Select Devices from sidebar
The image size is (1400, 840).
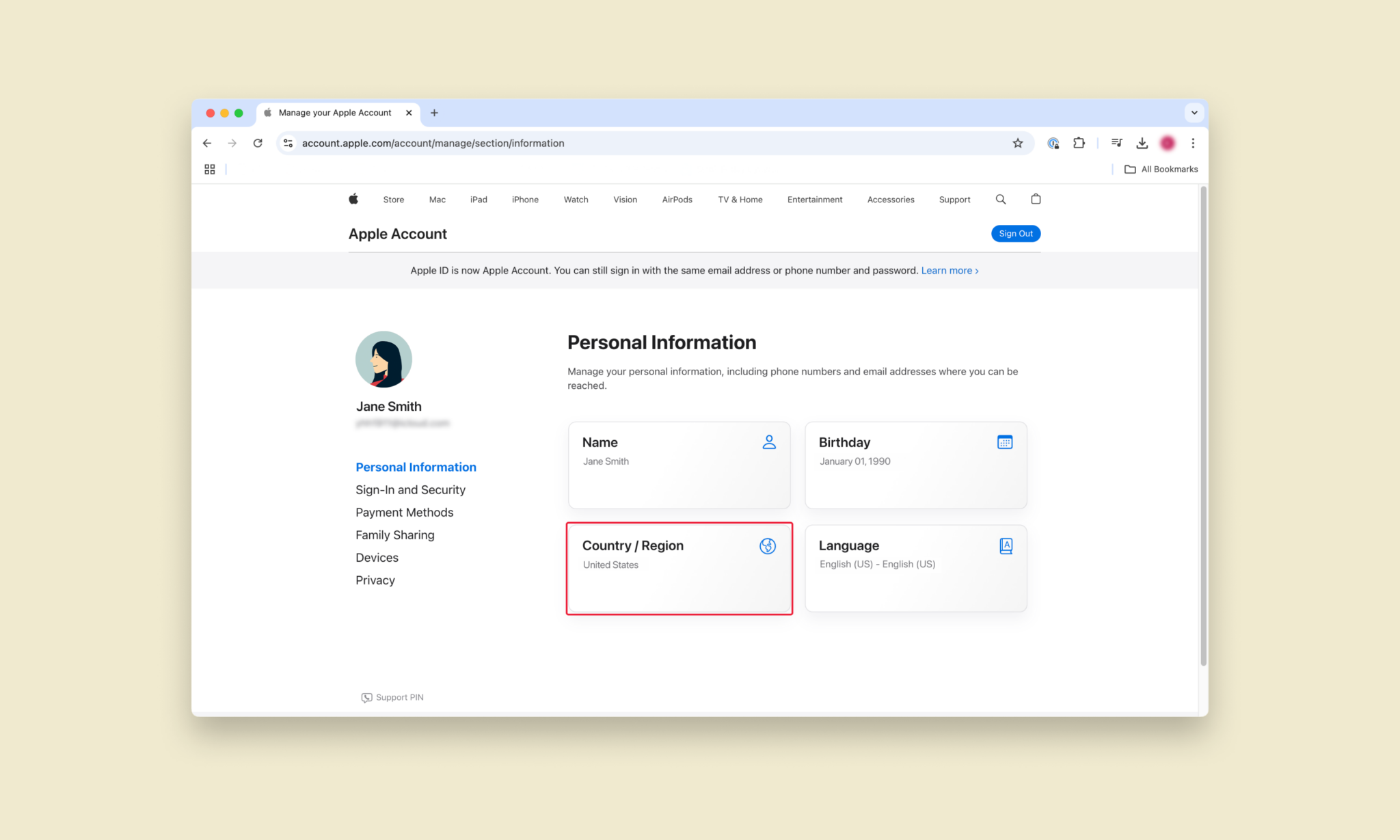pos(377,557)
